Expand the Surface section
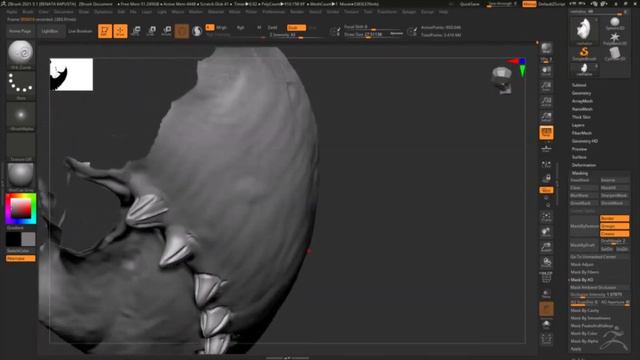Viewport: 640px width, 360px height. [x=579, y=157]
